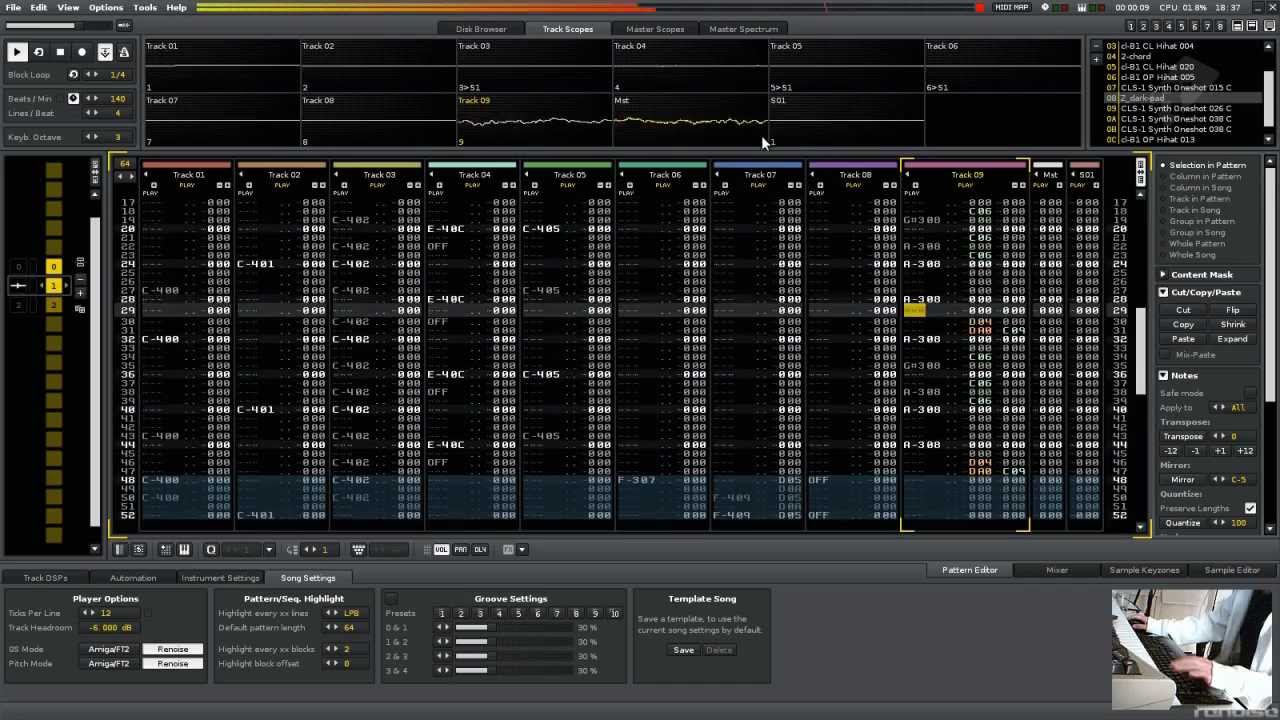
Task: Click the Quantize Q icon in lower toolbar
Action: pyautogui.click(x=211, y=549)
